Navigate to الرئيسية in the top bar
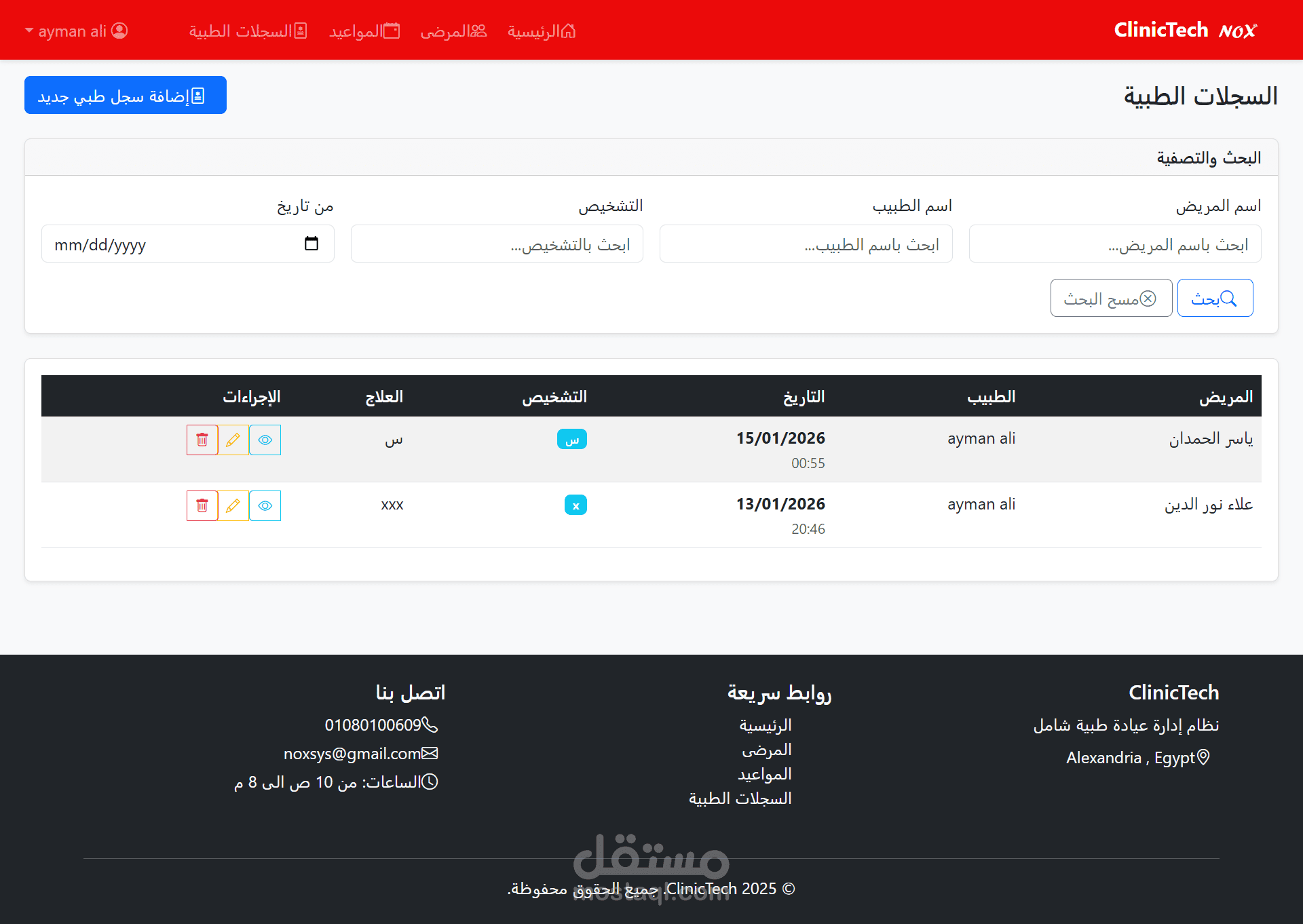 tap(542, 31)
